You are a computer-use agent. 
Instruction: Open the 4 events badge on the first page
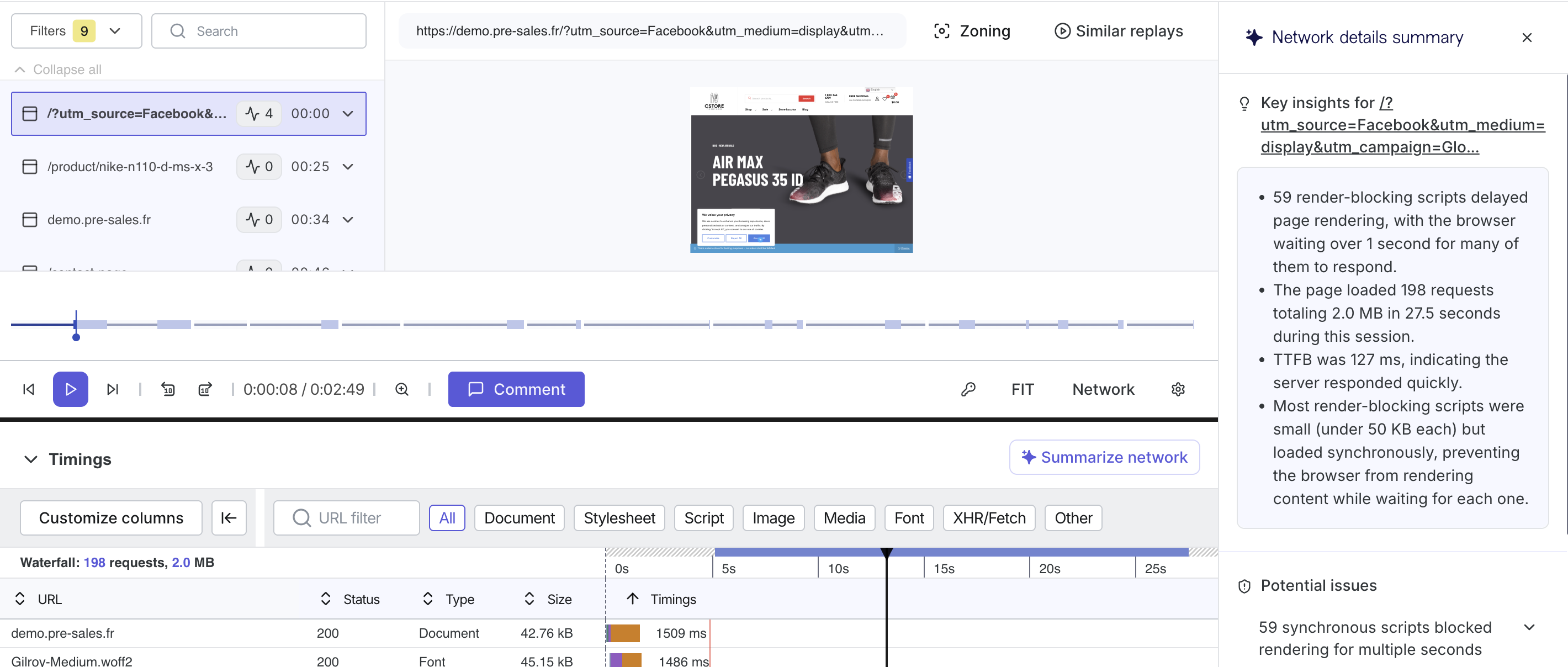click(259, 114)
